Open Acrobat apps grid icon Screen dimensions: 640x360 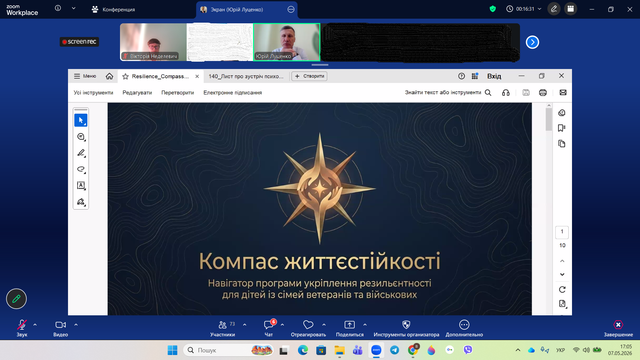point(475,76)
